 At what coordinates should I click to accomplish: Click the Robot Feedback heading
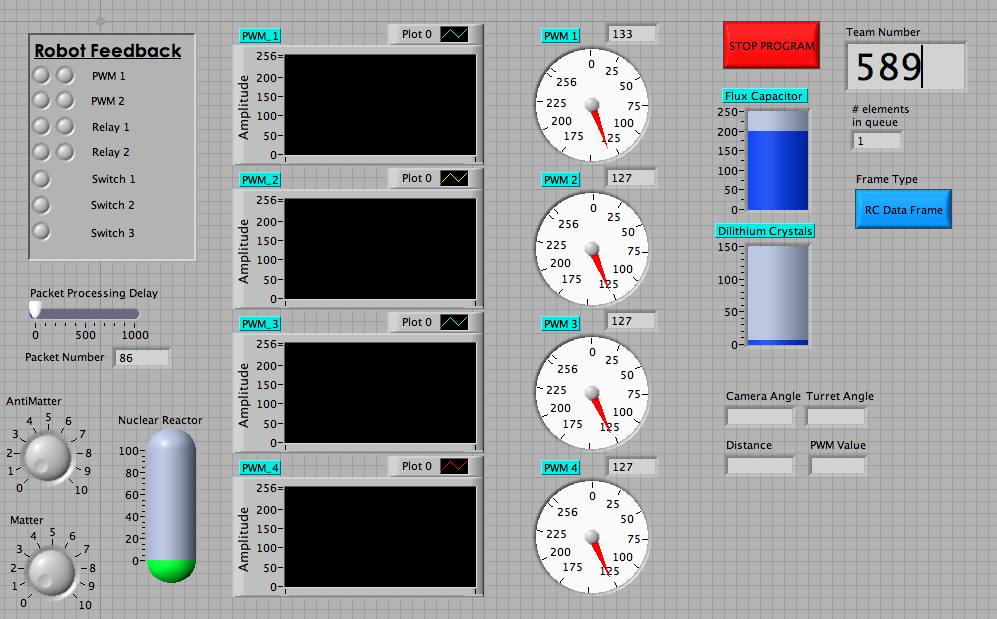[107, 51]
